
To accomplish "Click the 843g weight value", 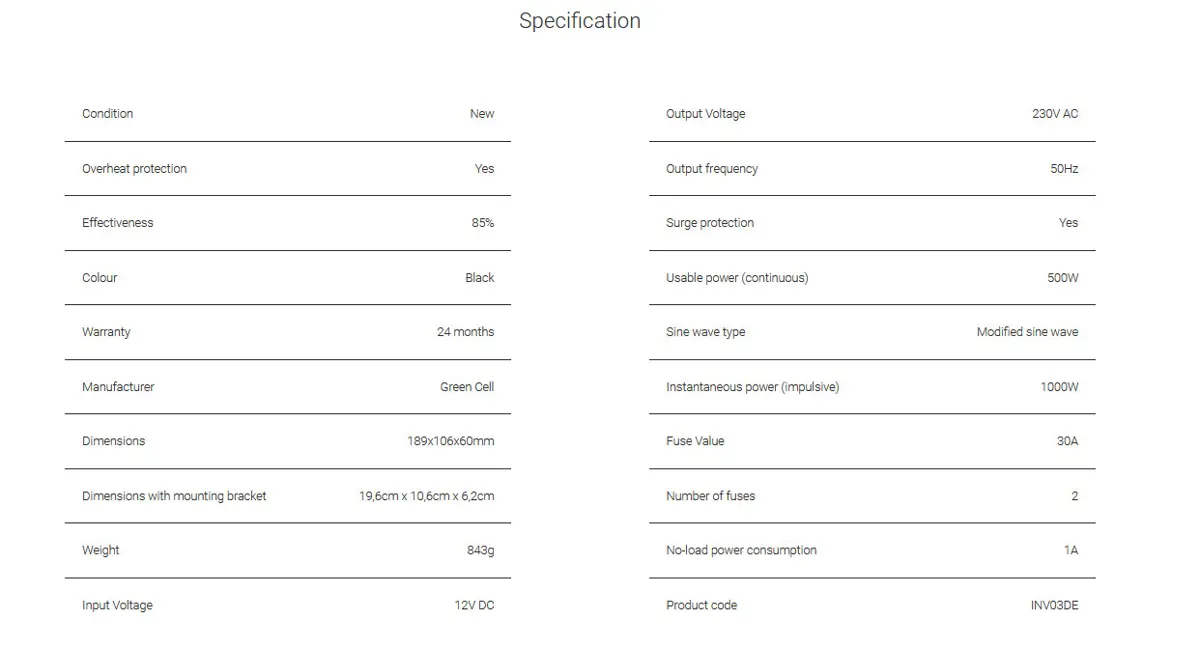I will pos(480,550).
